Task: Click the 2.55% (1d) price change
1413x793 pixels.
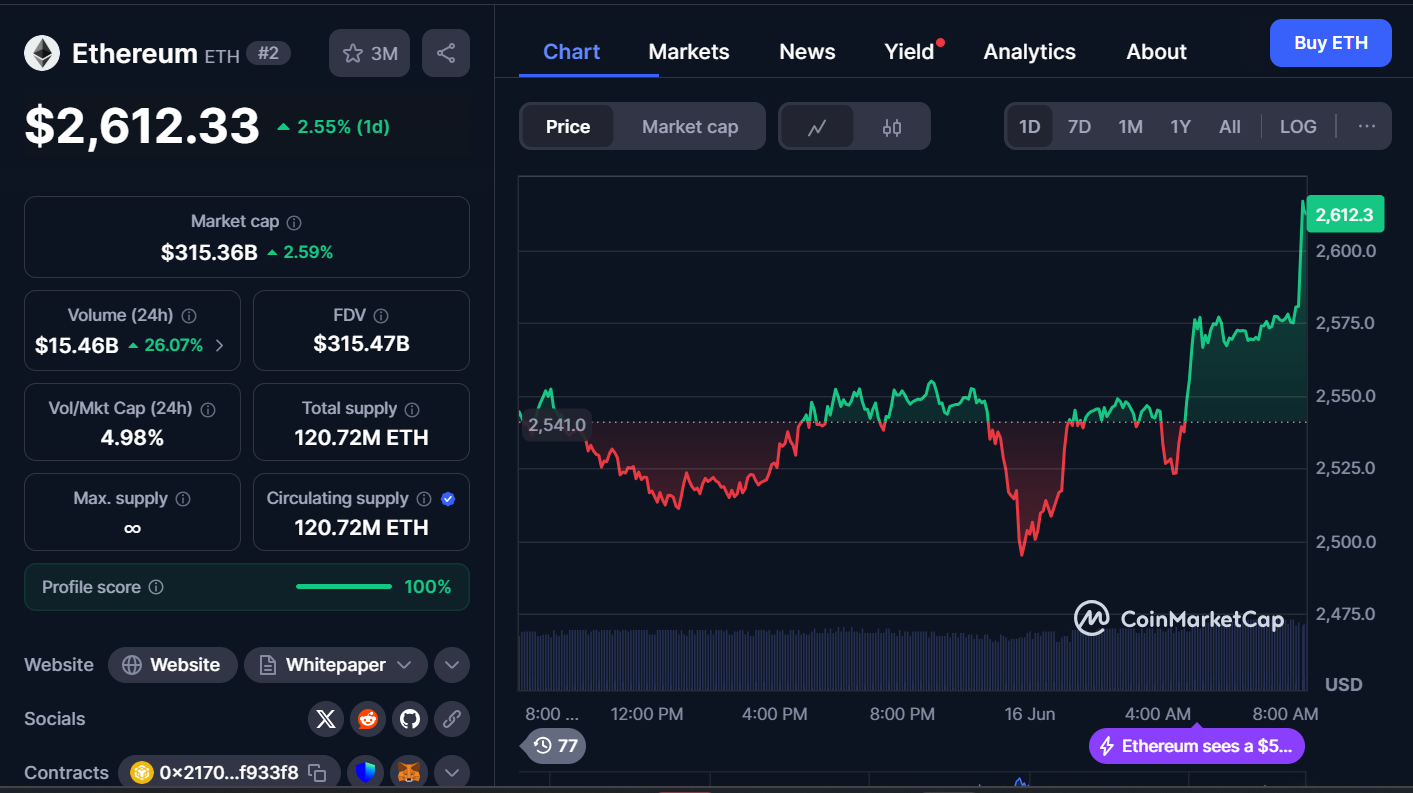Action: (333, 127)
